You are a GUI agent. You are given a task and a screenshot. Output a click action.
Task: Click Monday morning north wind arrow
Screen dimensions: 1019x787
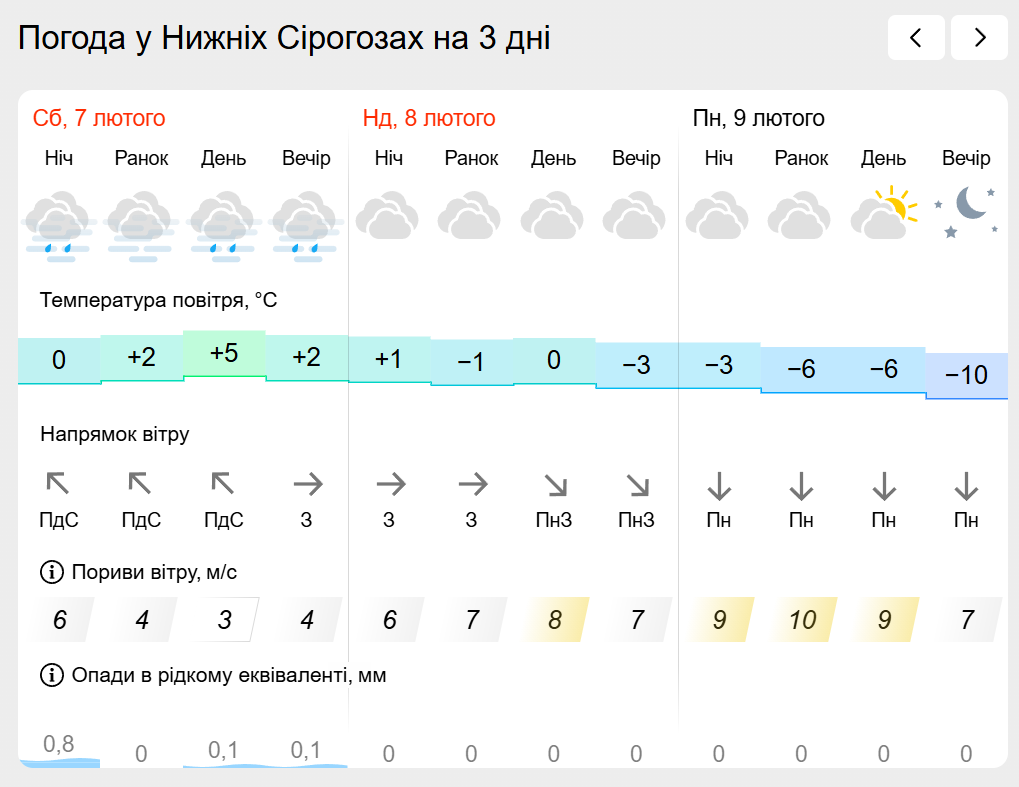click(x=801, y=485)
